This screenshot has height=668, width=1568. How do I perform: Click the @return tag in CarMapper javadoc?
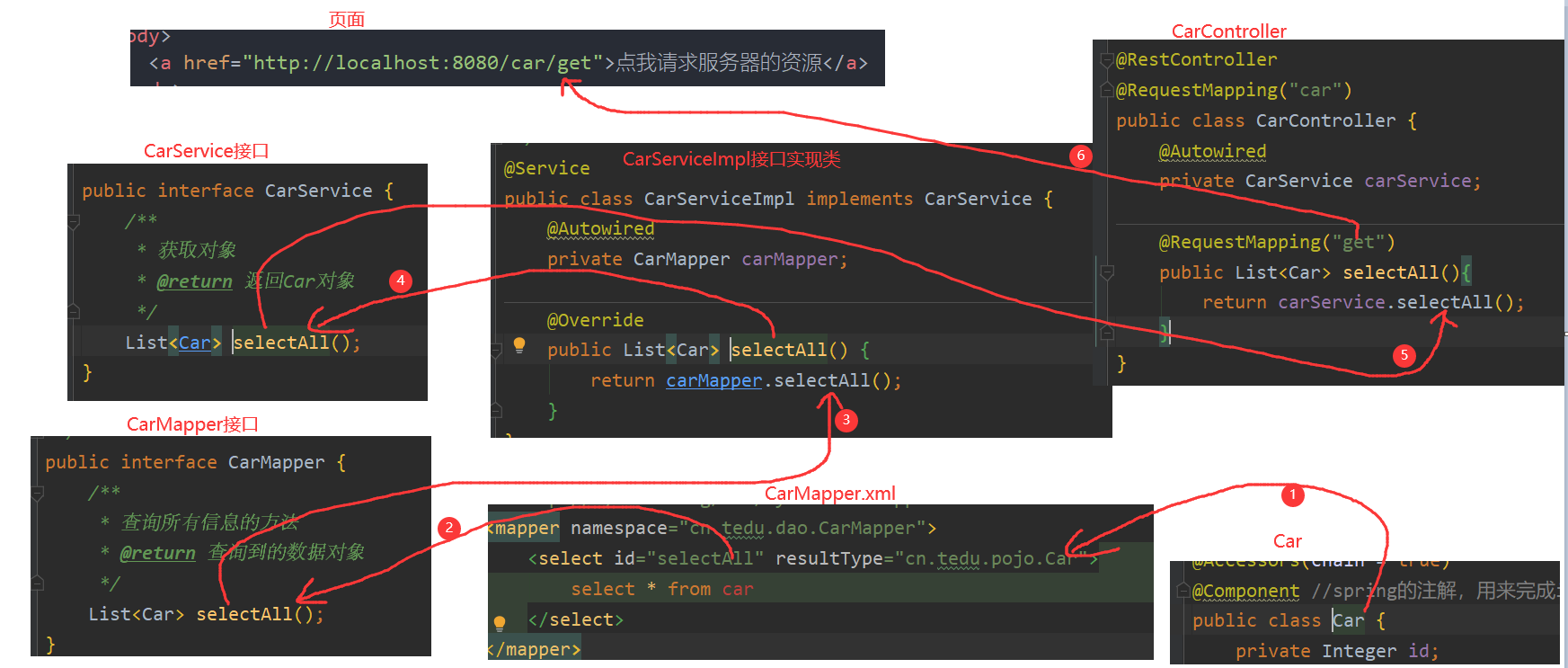tap(157, 553)
